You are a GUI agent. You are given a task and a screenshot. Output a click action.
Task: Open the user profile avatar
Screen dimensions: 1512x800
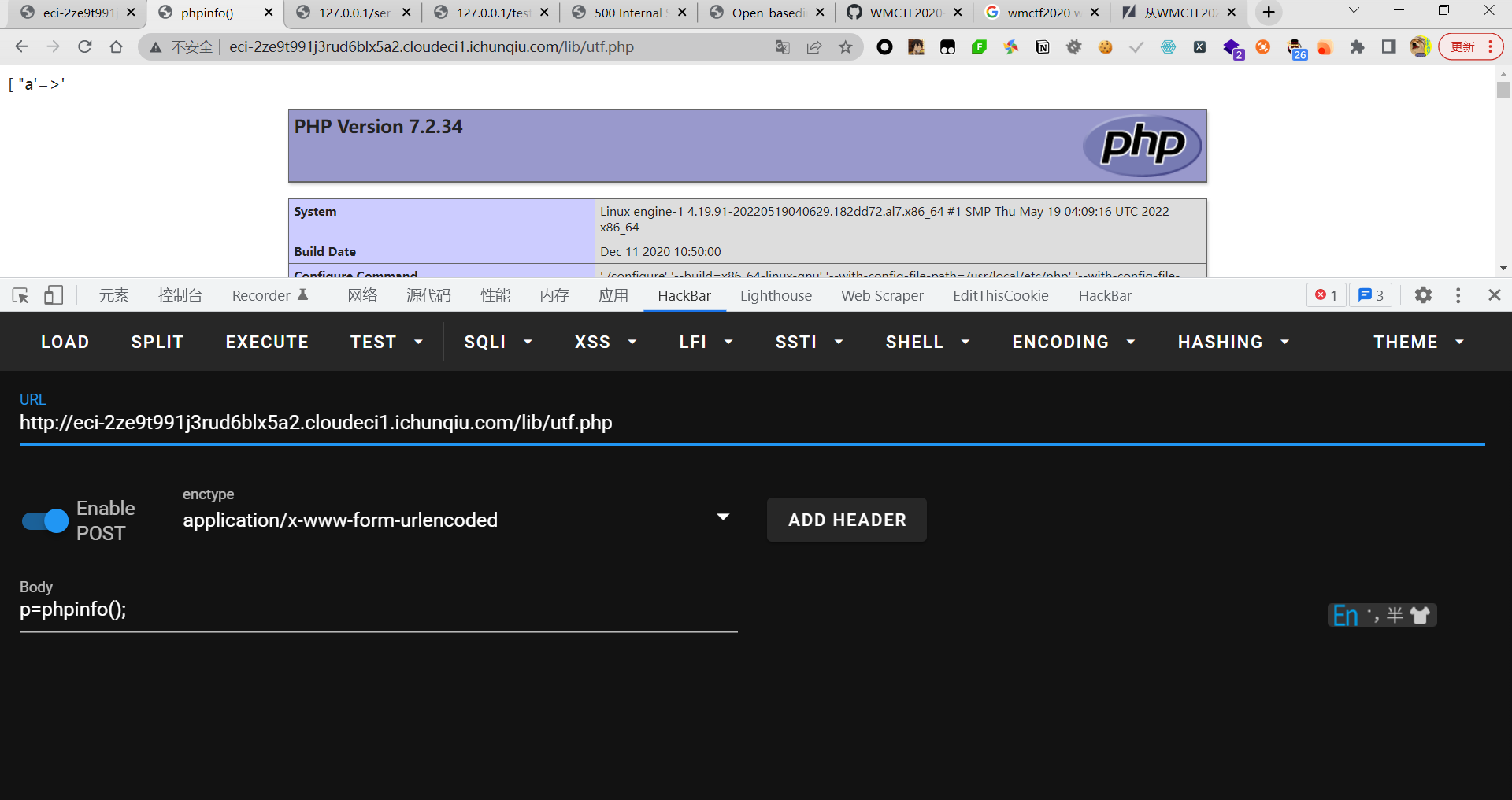[1420, 47]
